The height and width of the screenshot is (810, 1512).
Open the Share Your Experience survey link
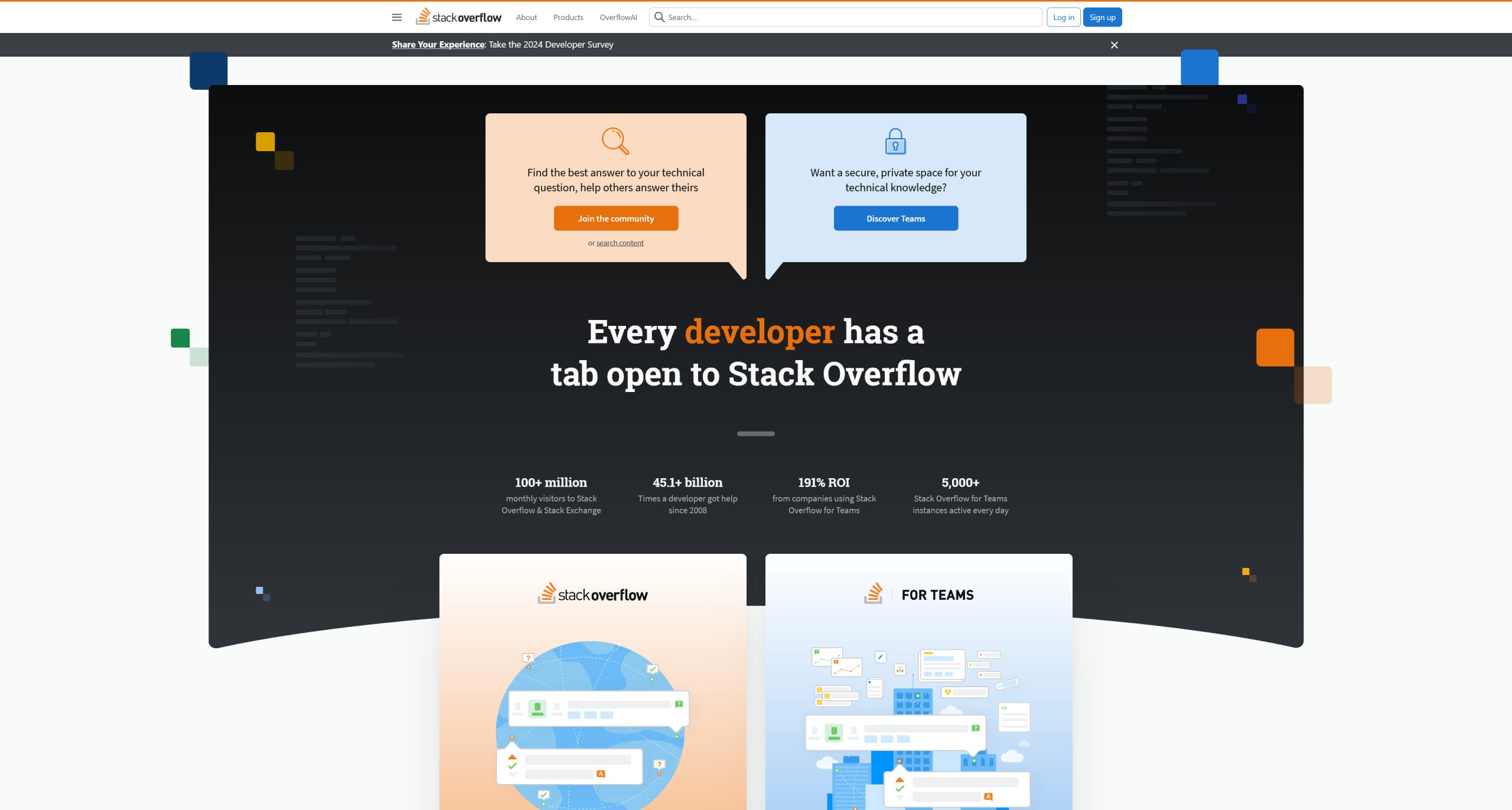[438, 45]
